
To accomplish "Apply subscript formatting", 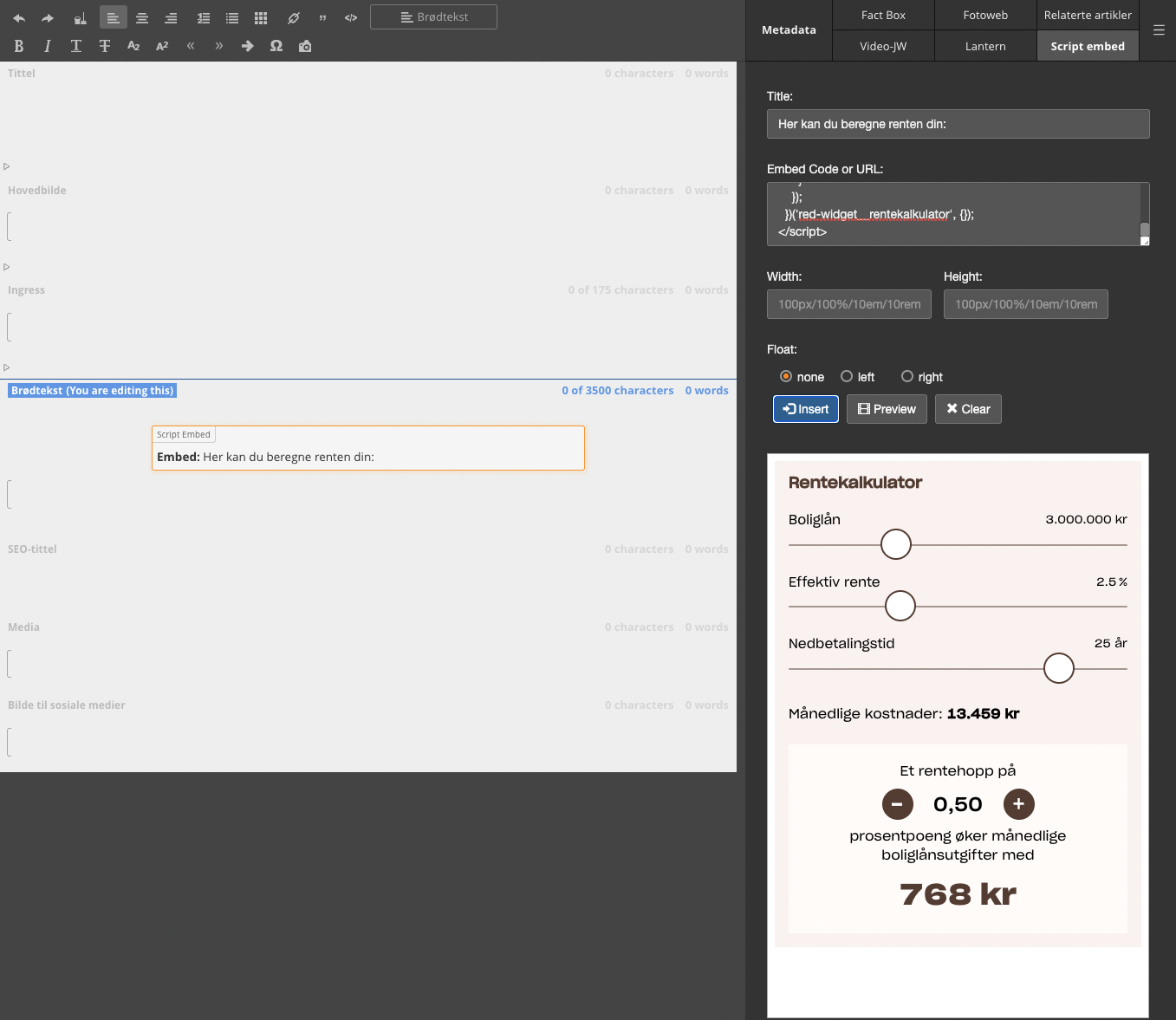I will (133, 46).
